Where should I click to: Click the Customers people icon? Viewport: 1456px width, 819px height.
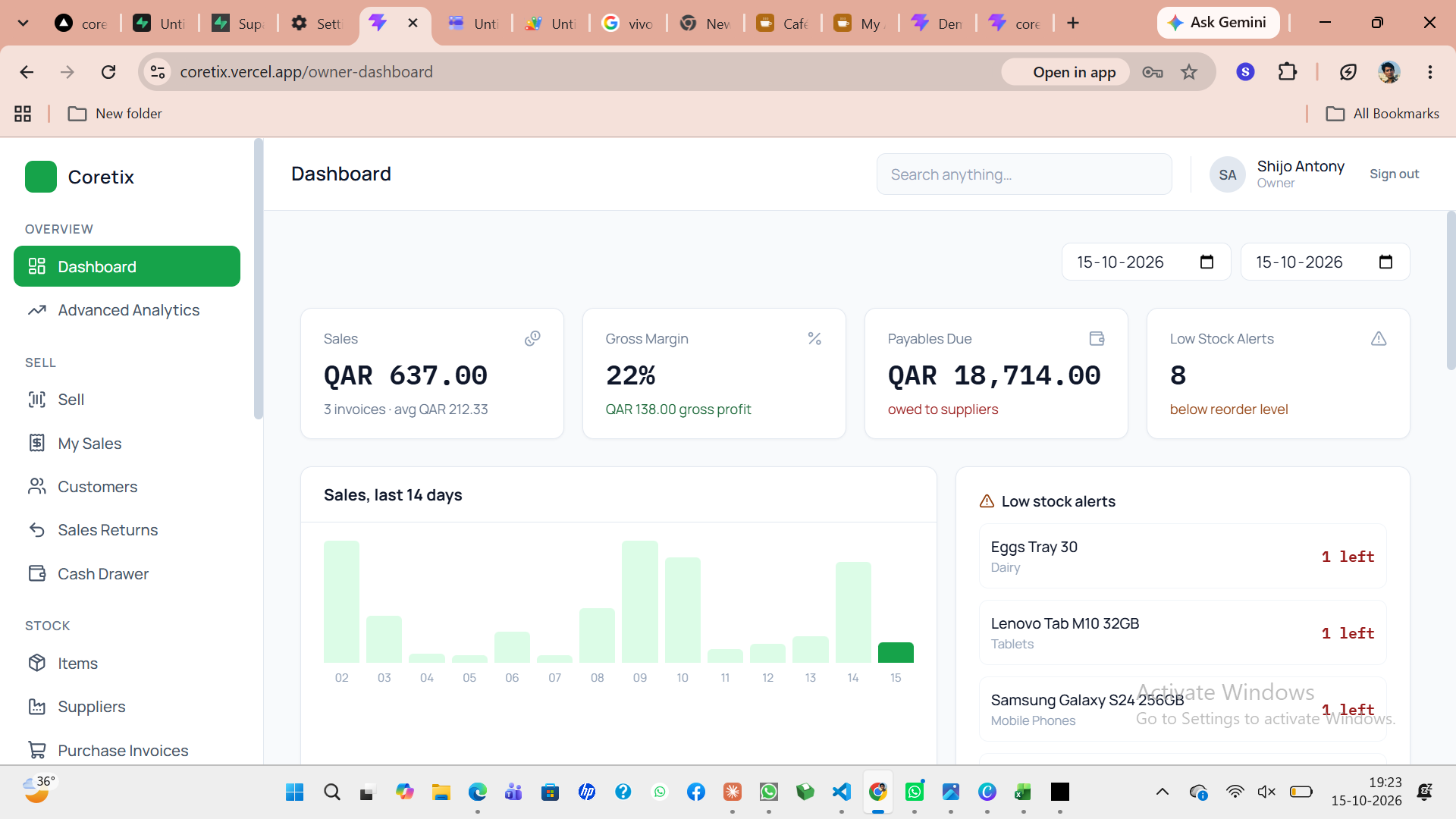pyautogui.click(x=36, y=486)
